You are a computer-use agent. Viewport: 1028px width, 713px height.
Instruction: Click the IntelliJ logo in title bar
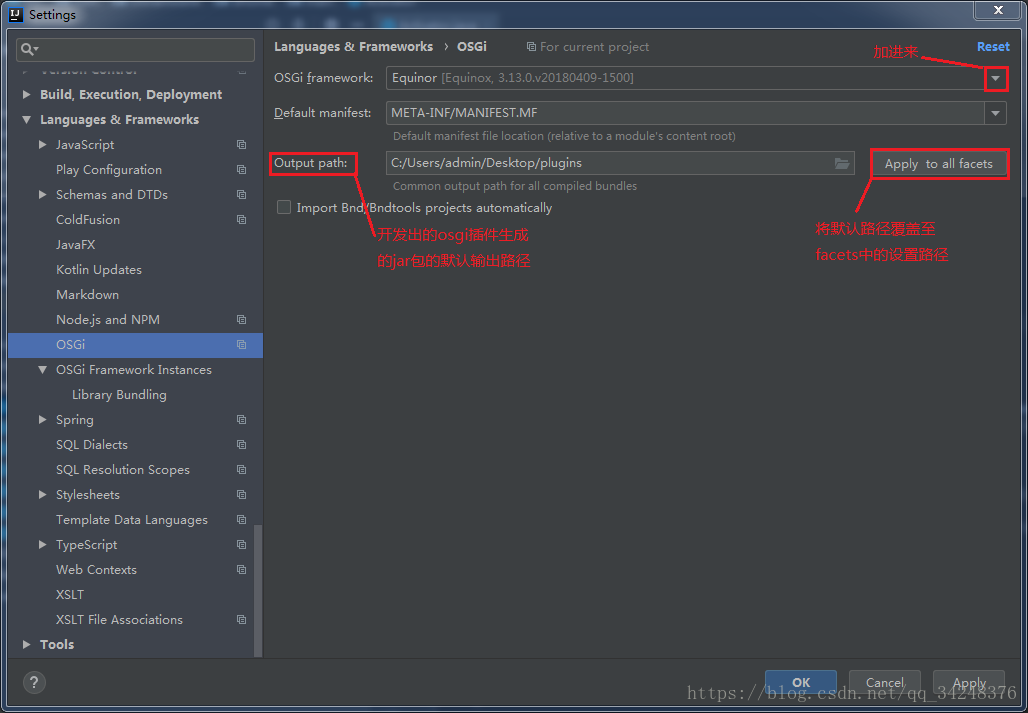tap(15, 14)
